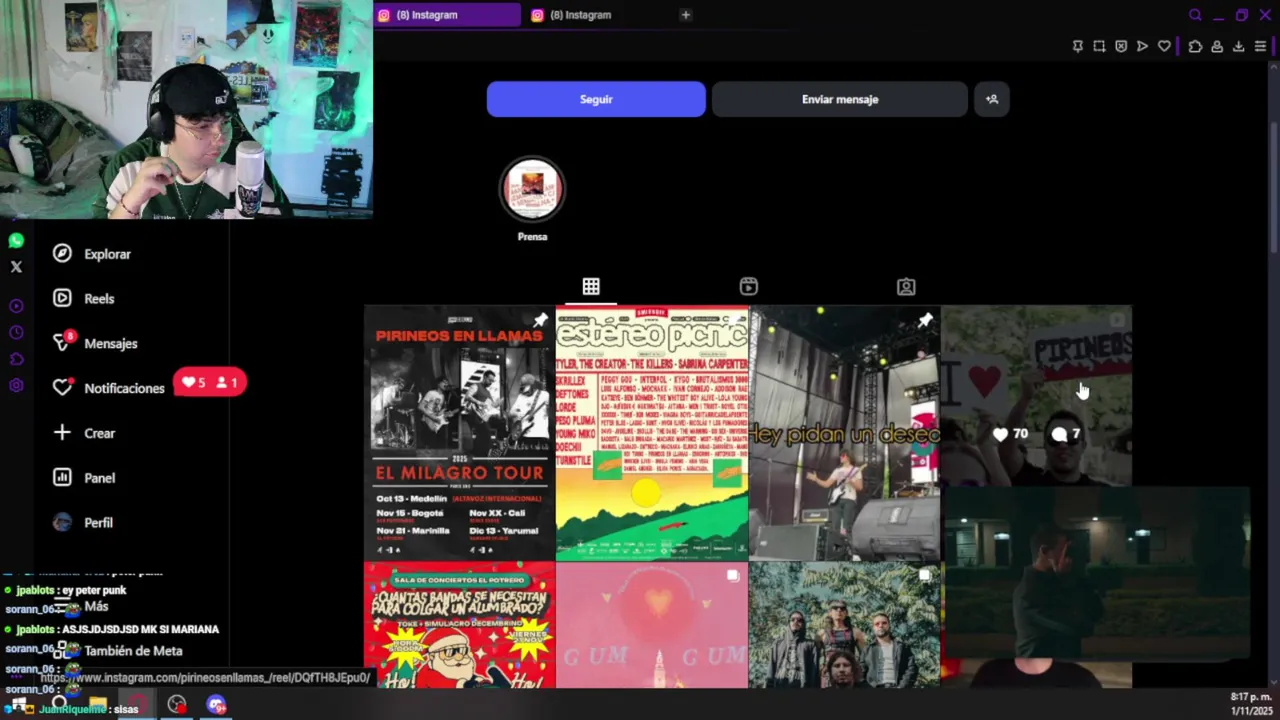Click the 70 likes count on hovered post
1280x720 pixels.
1010,434
